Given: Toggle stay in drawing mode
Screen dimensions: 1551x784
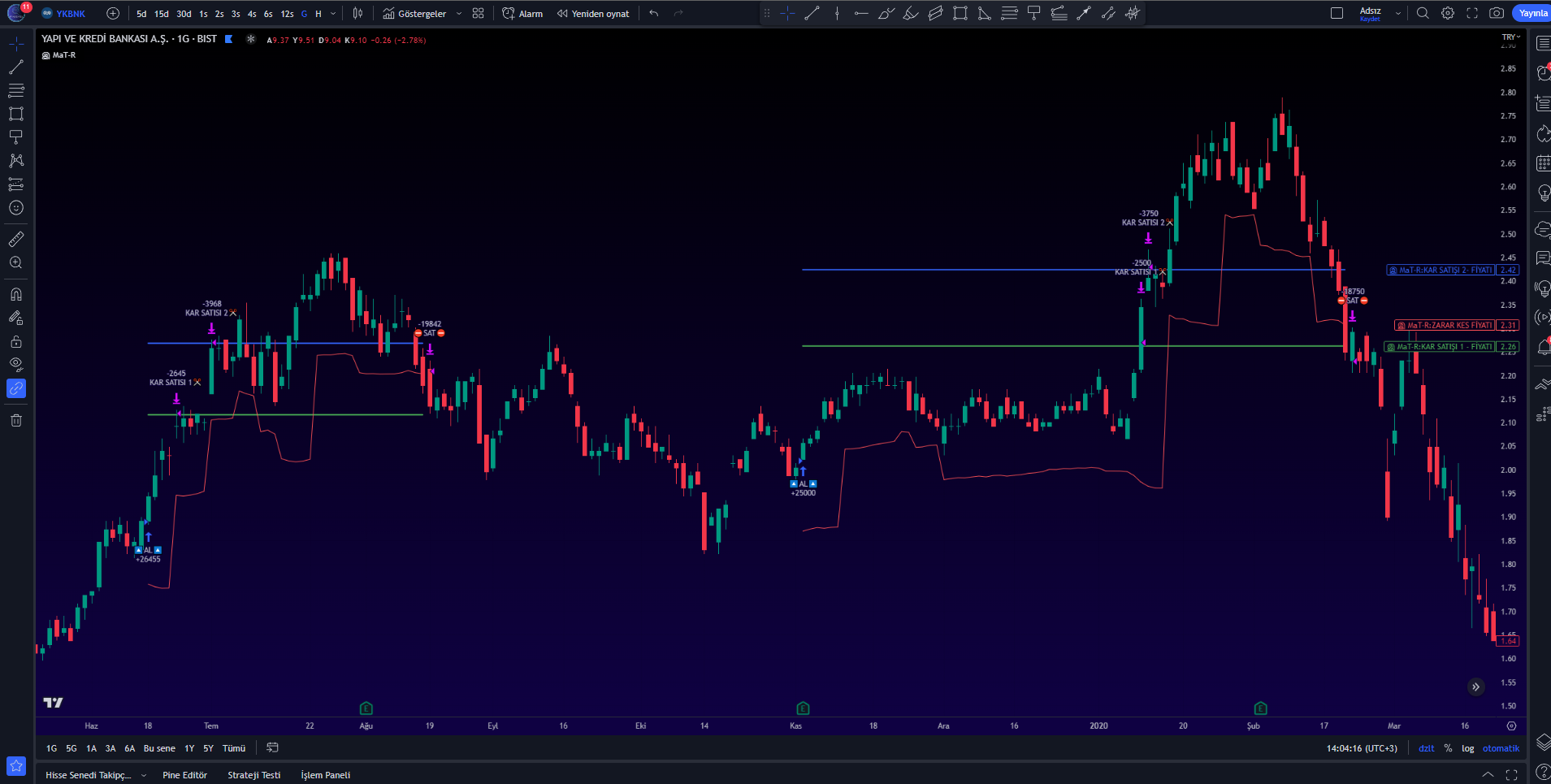Looking at the screenshot, I should [16, 318].
